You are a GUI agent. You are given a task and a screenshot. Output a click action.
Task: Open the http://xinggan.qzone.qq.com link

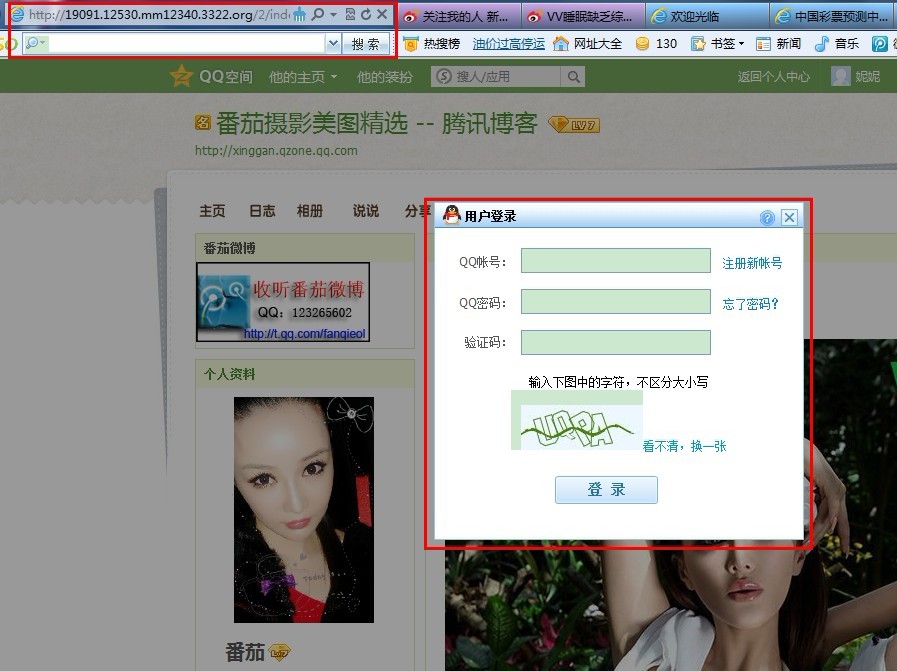pyautogui.click(x=276, y=150)
